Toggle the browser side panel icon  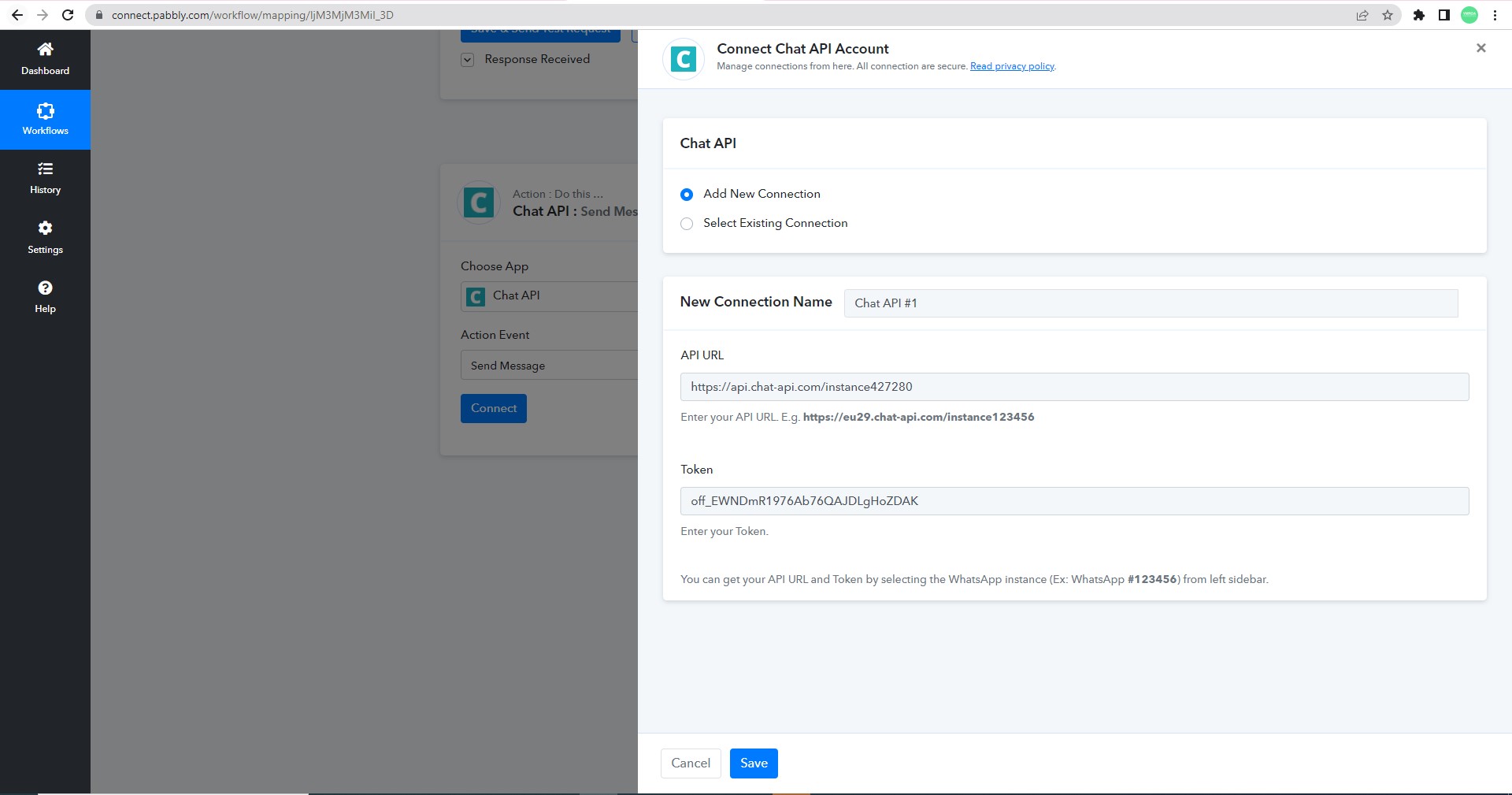pos(1444,15)
